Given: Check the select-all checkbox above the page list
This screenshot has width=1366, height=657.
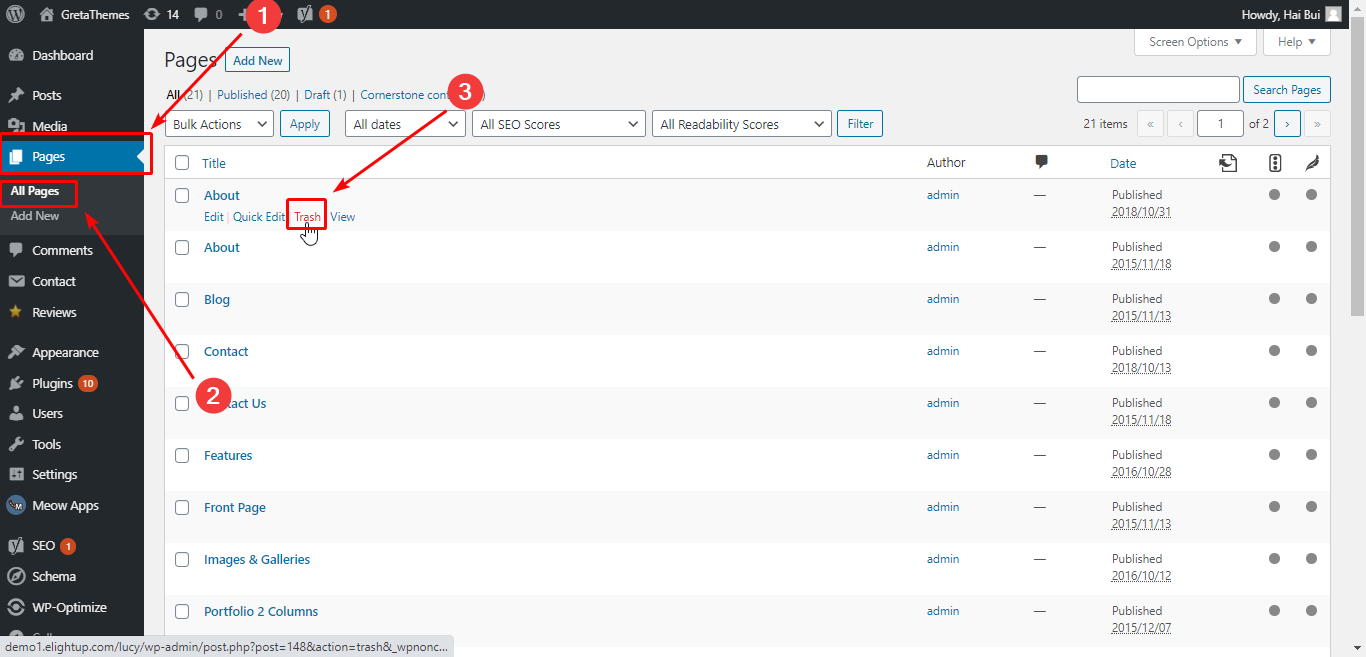Looking at the screenshot, I should (x=181, y=162).
